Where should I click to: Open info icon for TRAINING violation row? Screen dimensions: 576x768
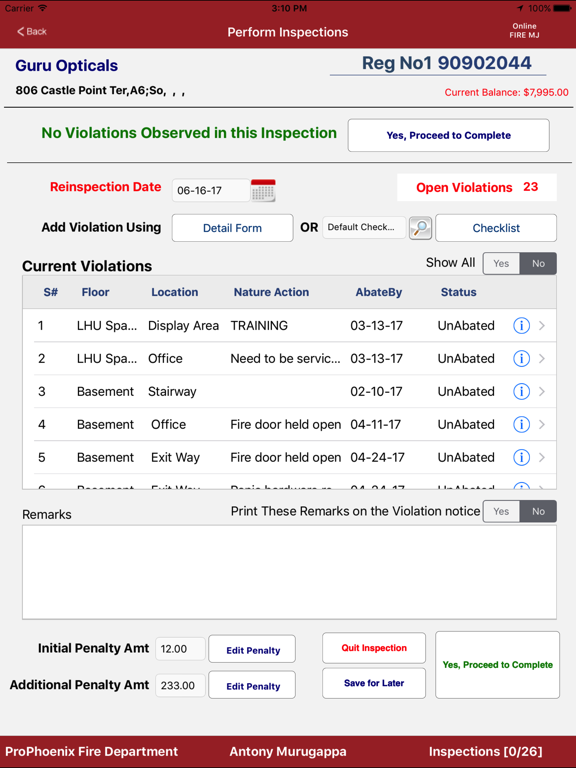click(x=521, y=326)
